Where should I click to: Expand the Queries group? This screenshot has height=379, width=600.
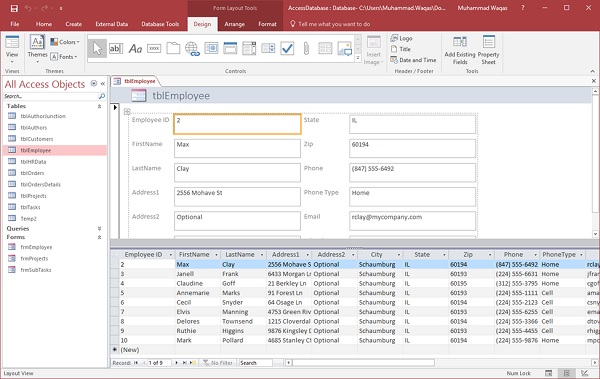pos(99,229)
